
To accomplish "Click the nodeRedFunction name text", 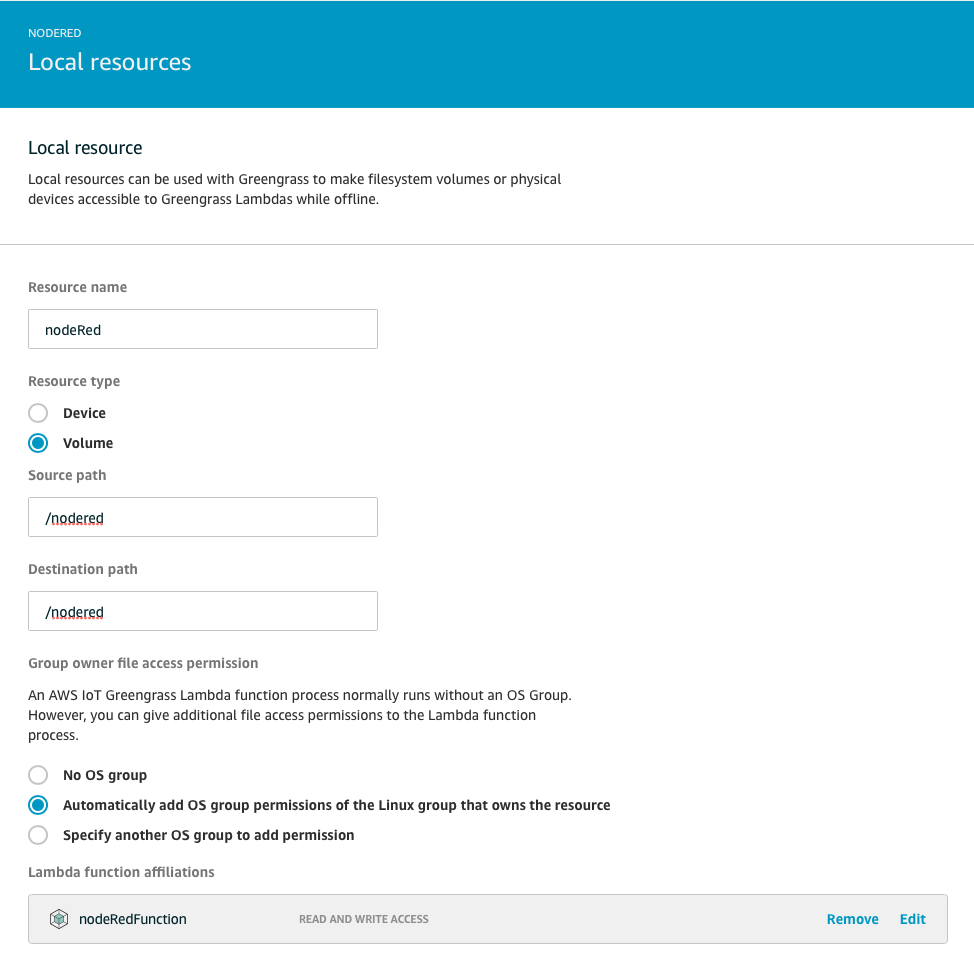I will pos(132,919).
